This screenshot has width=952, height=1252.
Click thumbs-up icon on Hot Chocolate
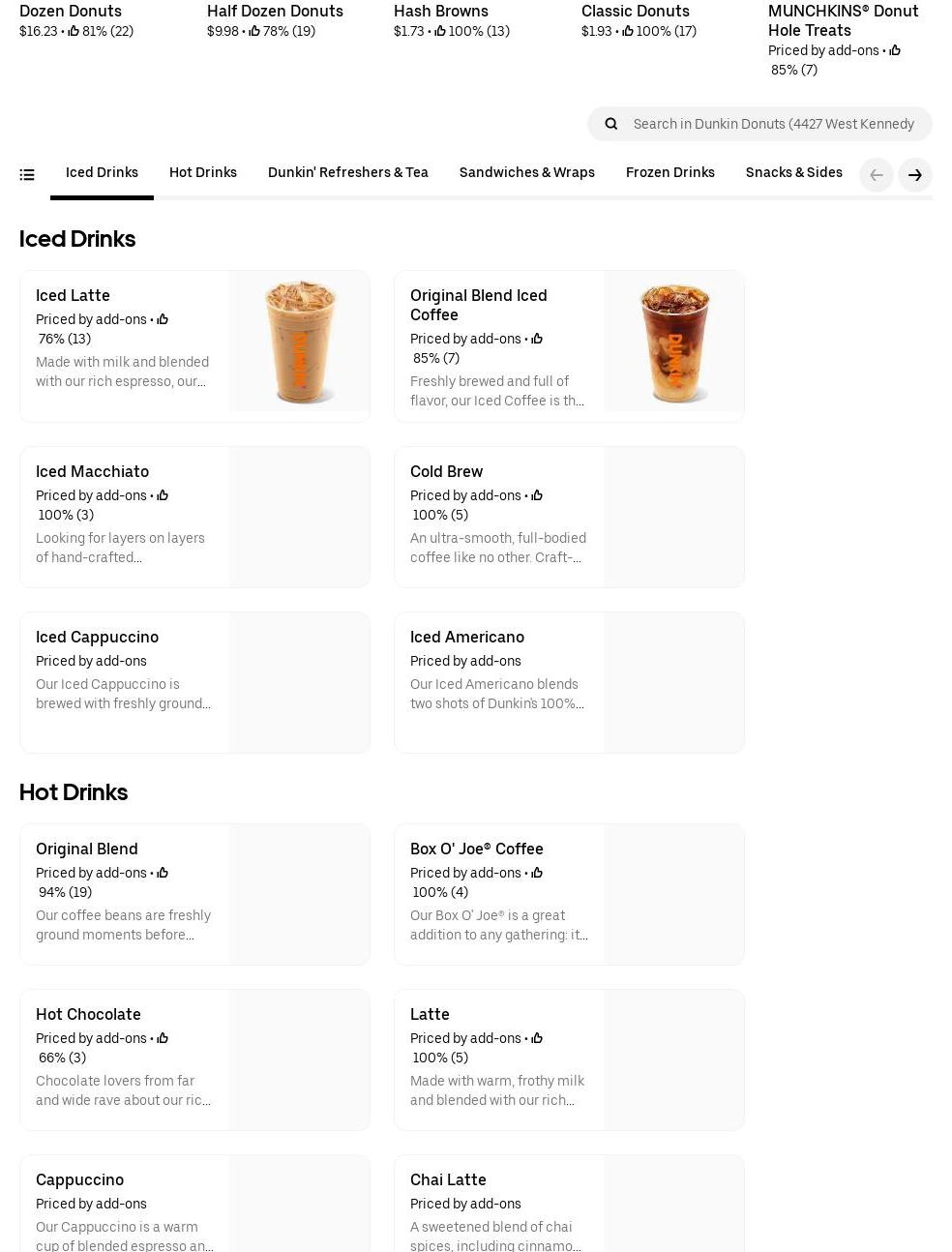(x=163, y=1038)
